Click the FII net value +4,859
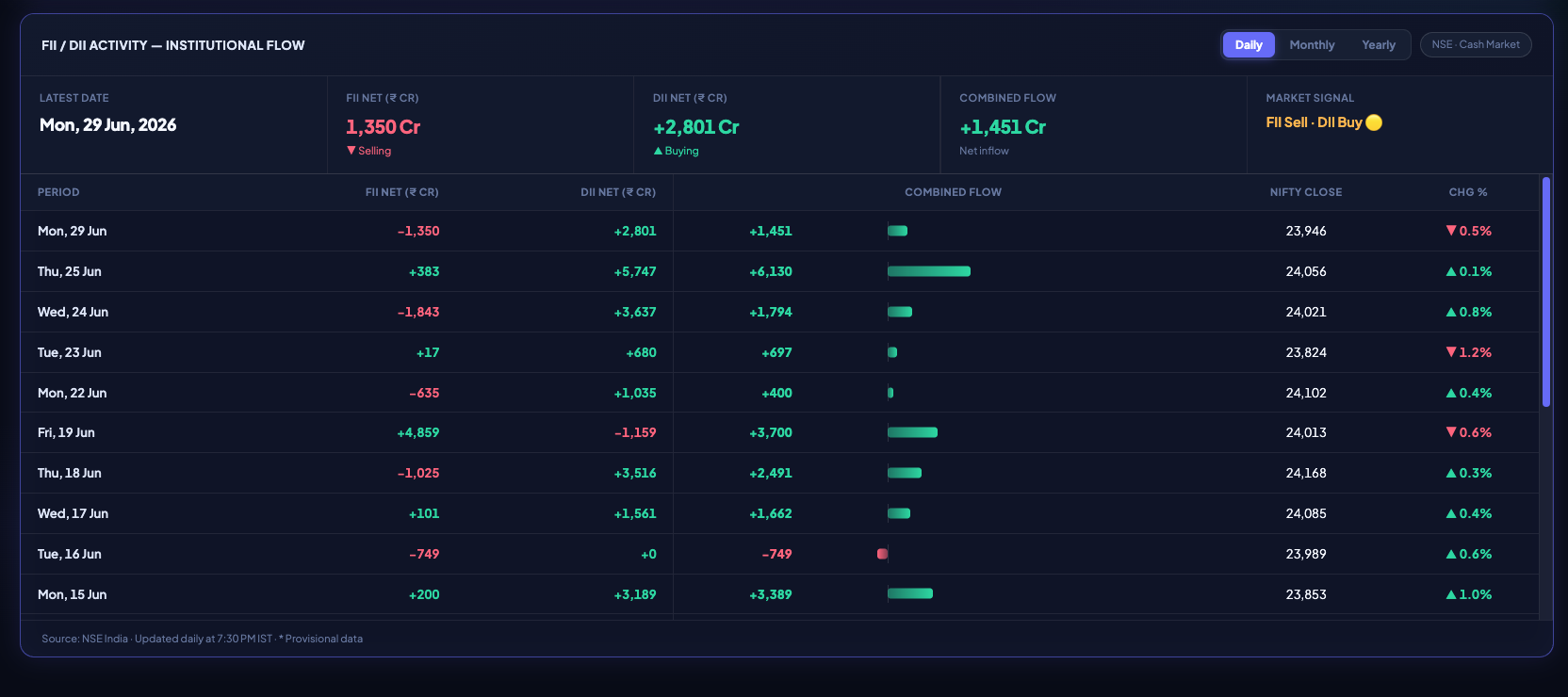 [418, 432]
